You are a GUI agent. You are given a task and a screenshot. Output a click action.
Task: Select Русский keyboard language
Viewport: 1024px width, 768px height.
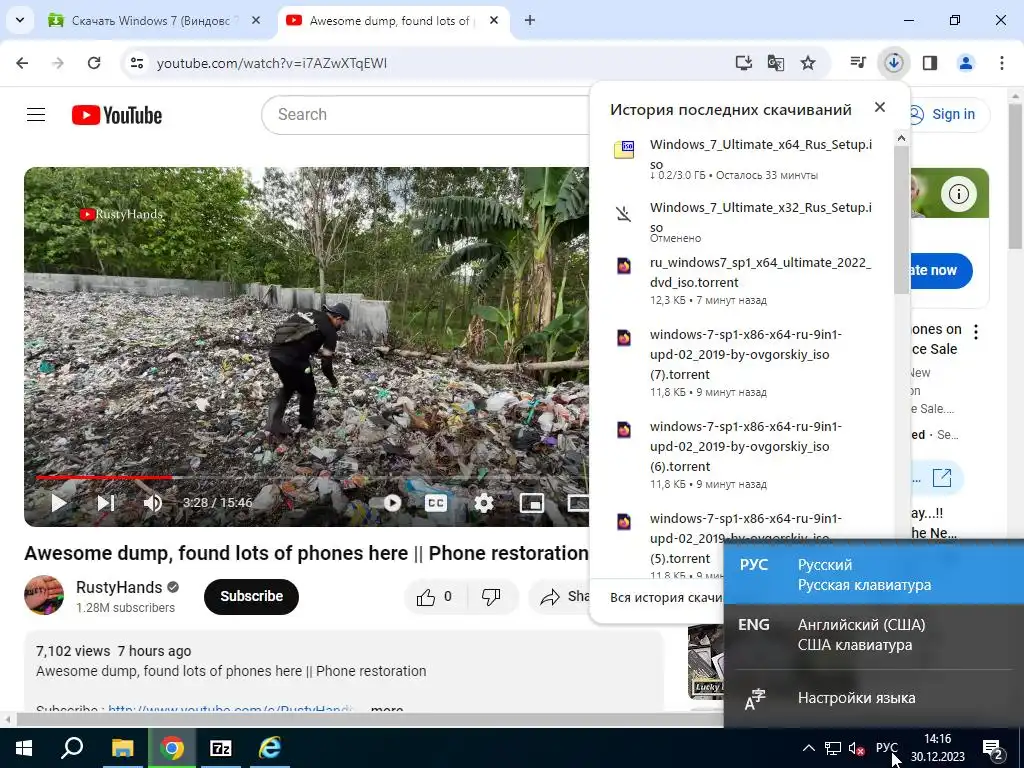[874, 575]
